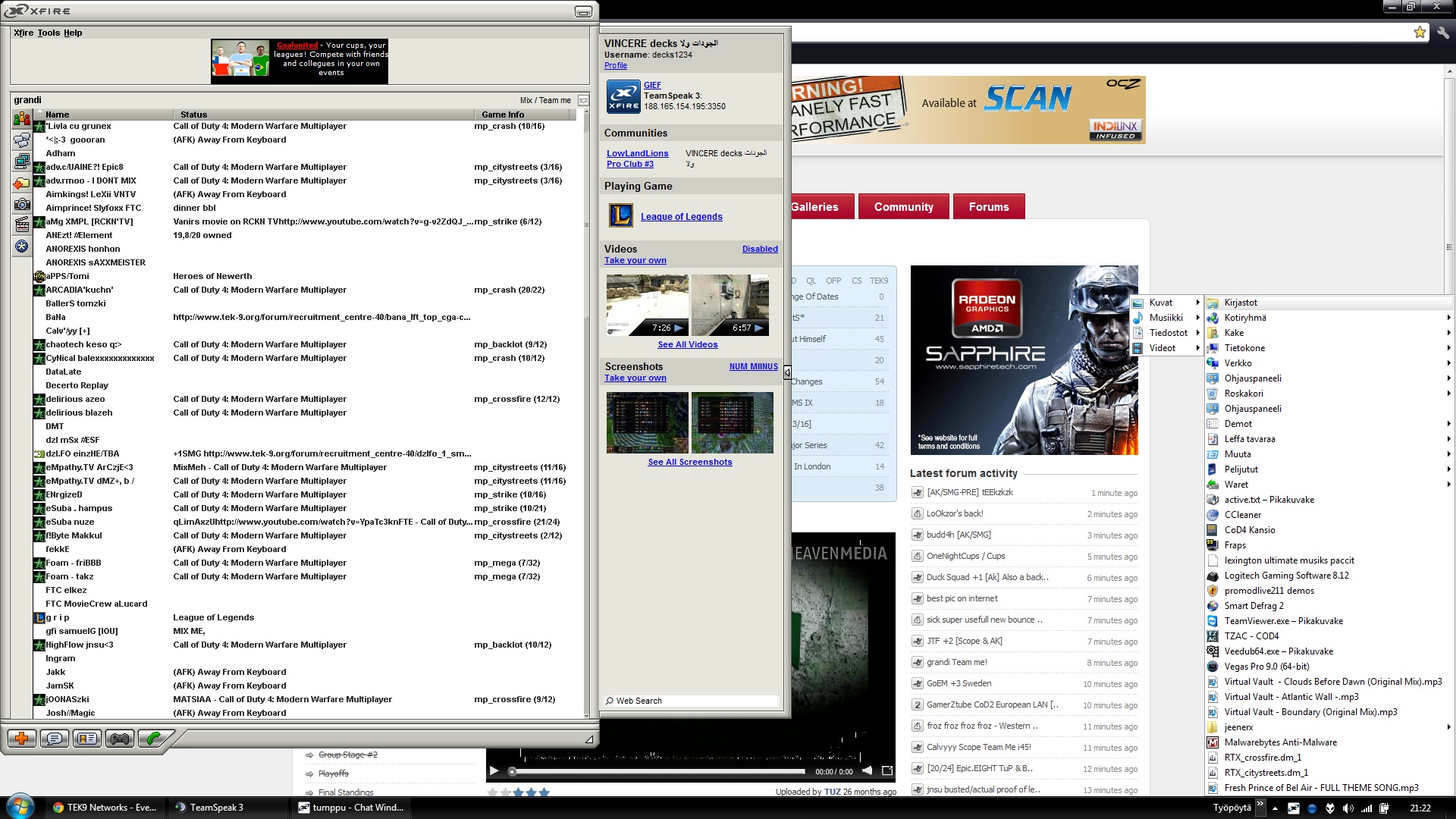Click See All Videos link

(x=687, y=344)
